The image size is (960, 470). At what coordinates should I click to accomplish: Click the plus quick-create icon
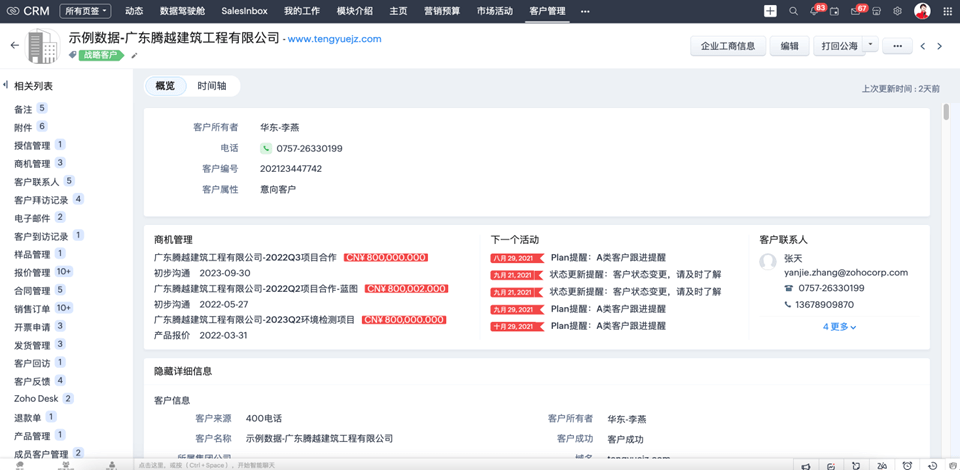[x=770, y=11]
